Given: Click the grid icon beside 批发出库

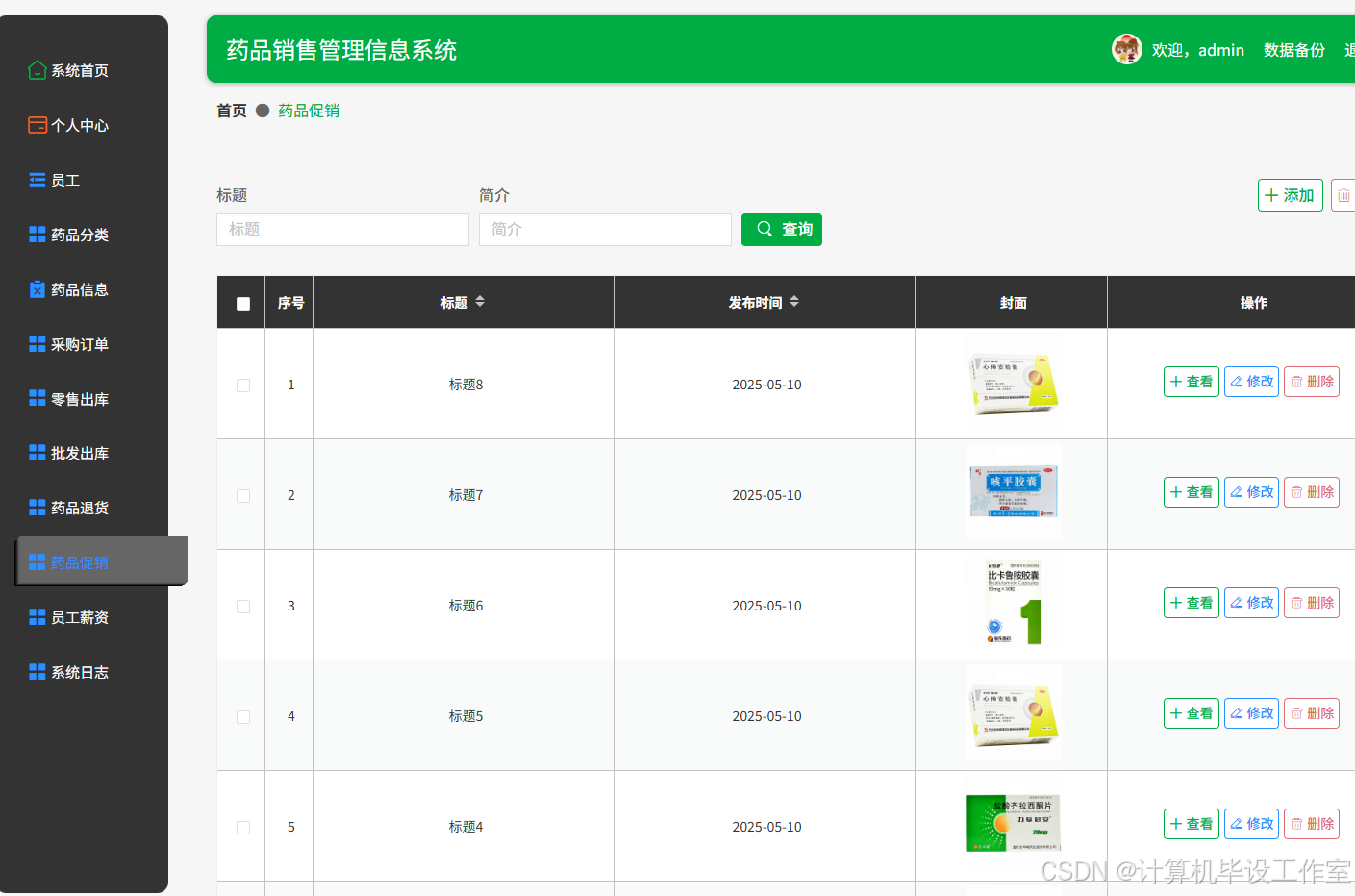Looking at the screenshot, I should (x=38, y=453).
